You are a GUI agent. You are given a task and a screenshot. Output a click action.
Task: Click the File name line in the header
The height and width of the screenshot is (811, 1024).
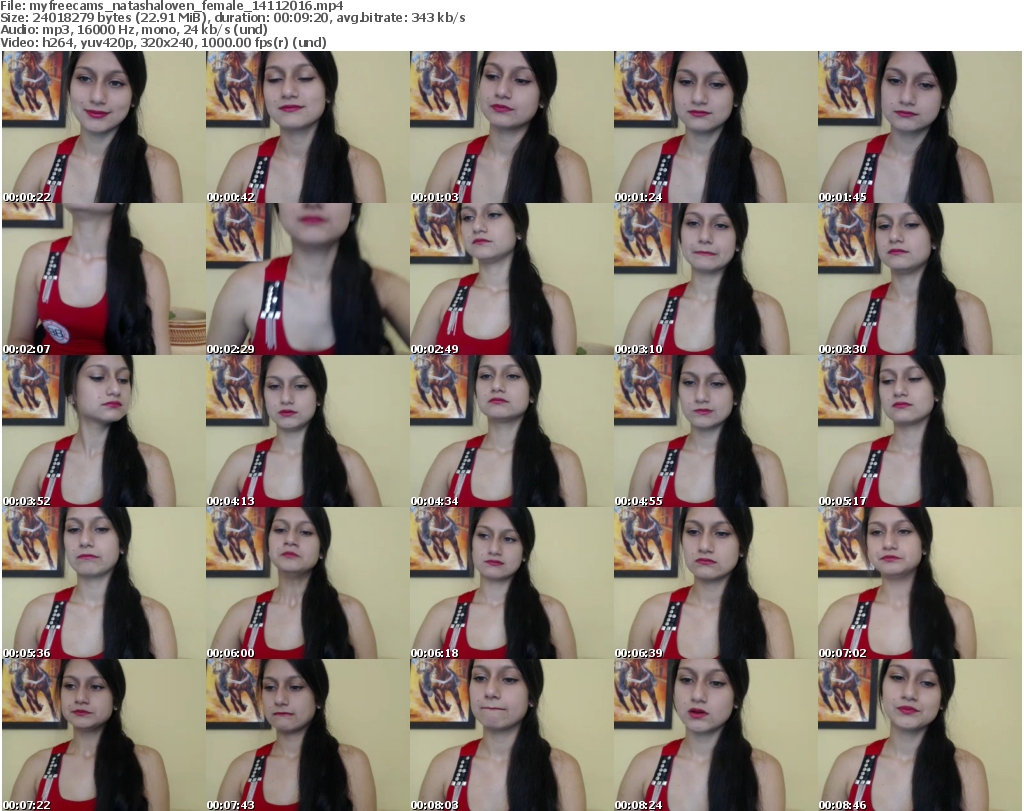(172, 6)
